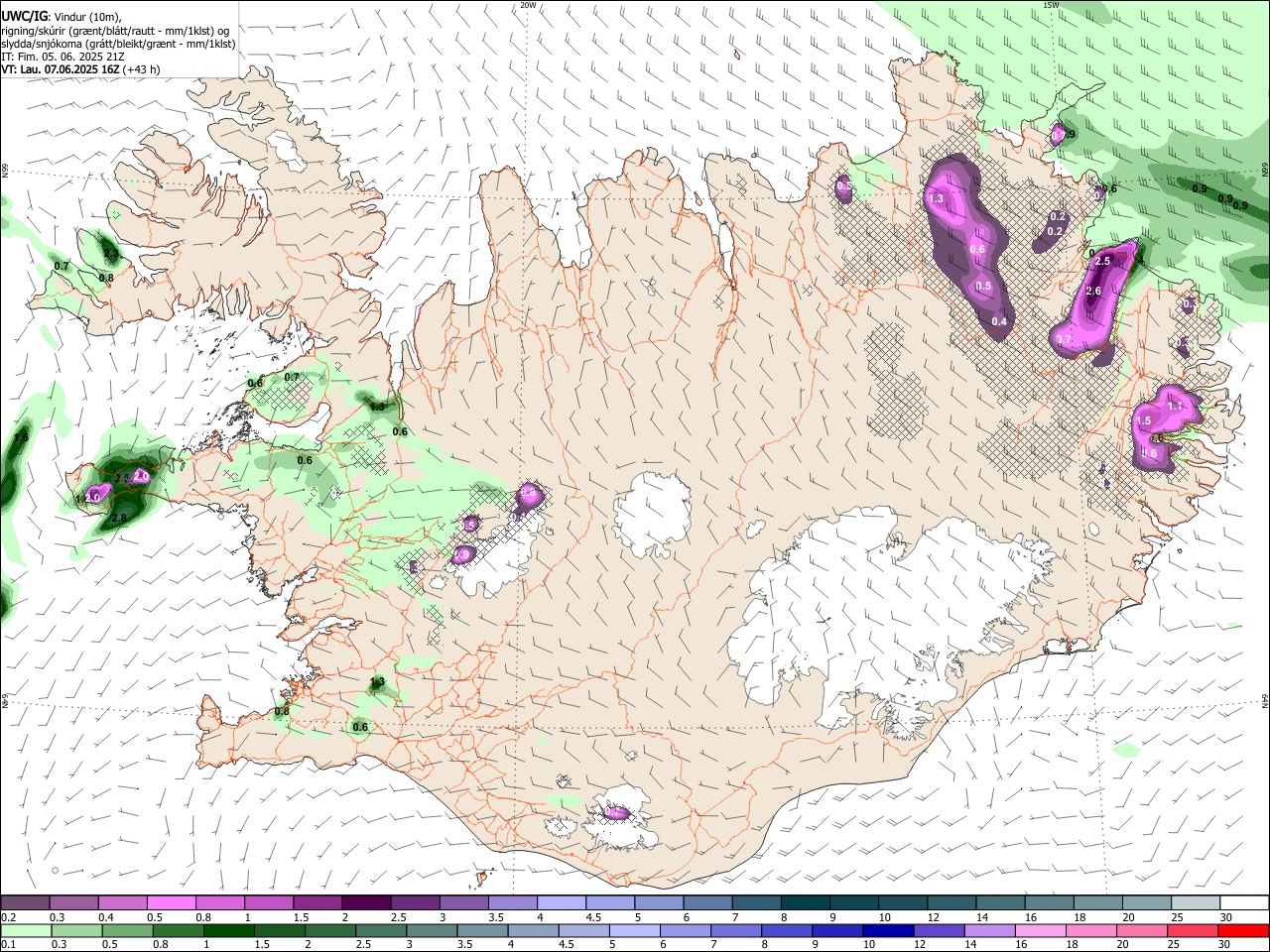Click upper legend swatch labeled 0.2
The height and width of the screenshot is (952, 1270).
[x=26, y=903]
